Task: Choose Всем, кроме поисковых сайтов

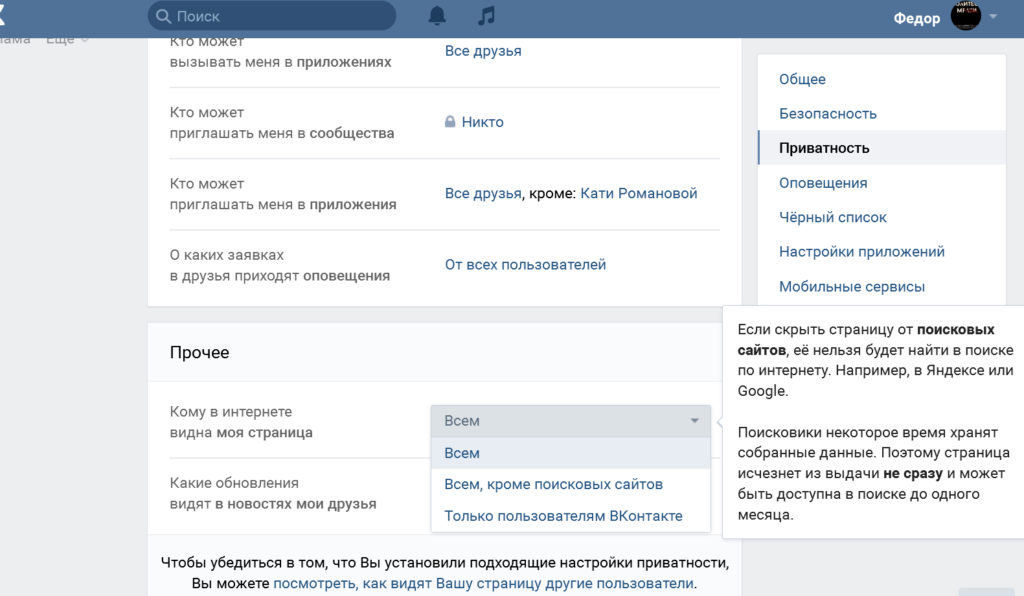Action: (x=553, y=484)
